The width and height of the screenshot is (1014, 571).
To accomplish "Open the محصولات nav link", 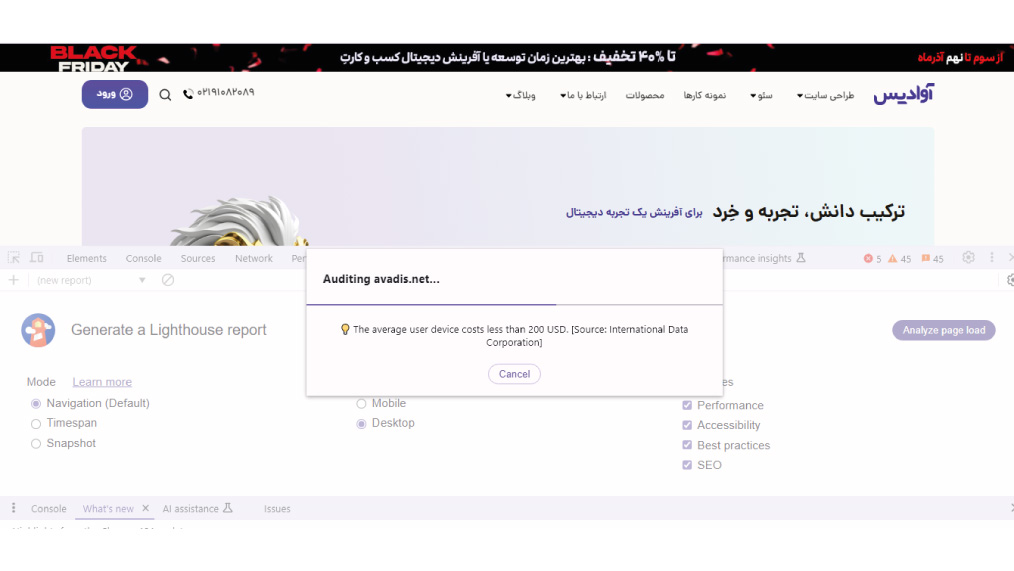I will pyautogui.click(x=645, y=96).
